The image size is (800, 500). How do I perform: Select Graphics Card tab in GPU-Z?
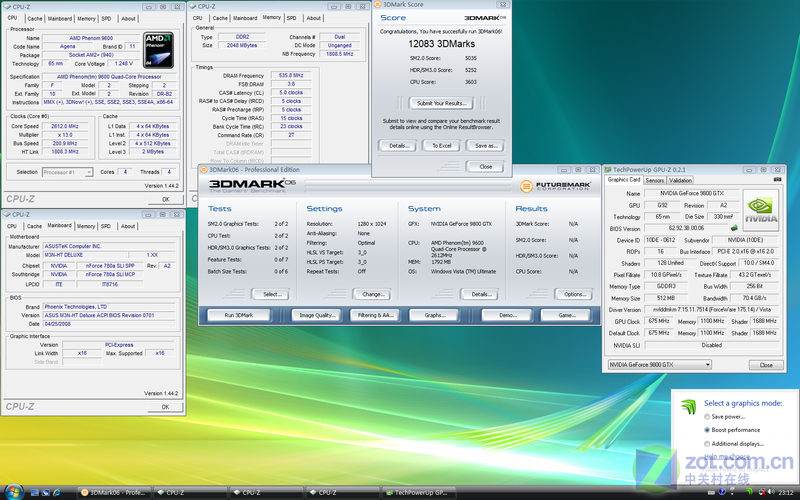pos(623,180)
